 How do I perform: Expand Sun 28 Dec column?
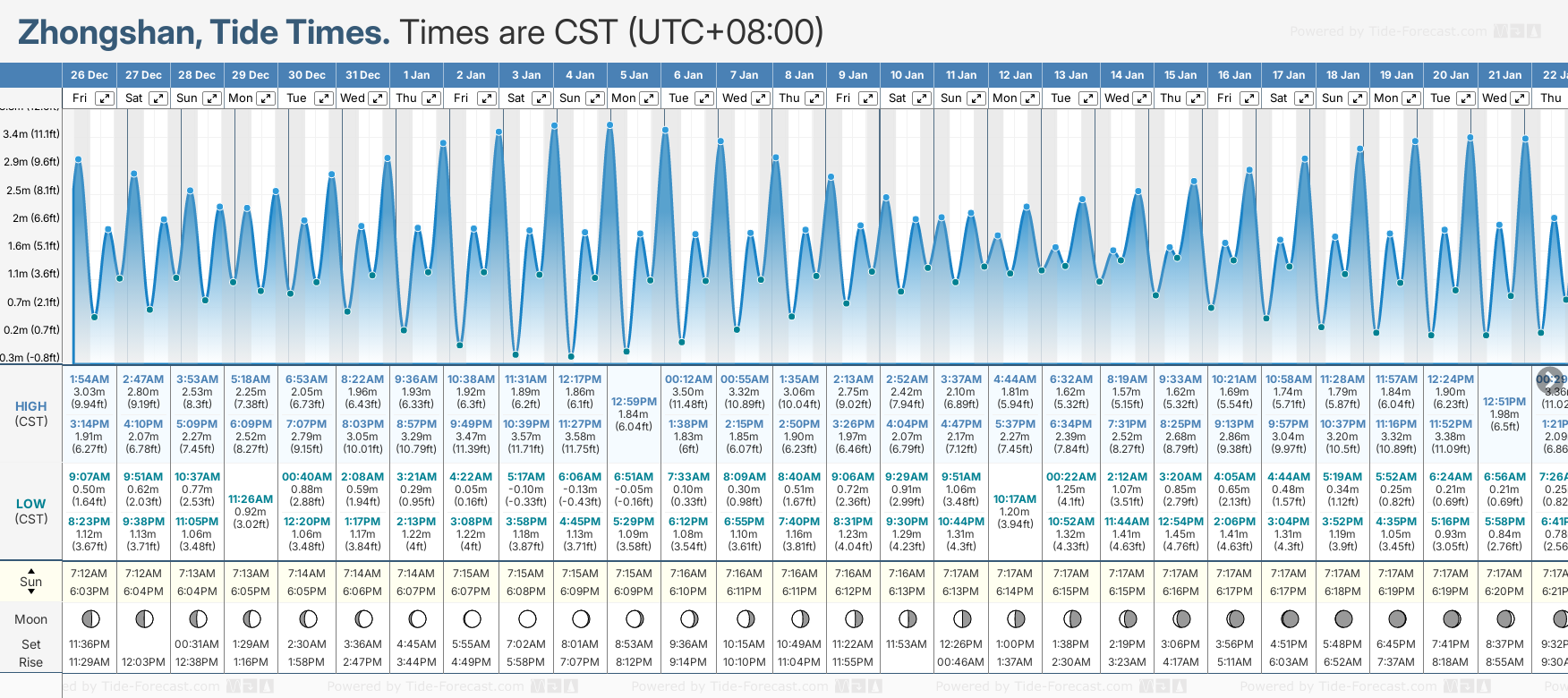point(212,98)
